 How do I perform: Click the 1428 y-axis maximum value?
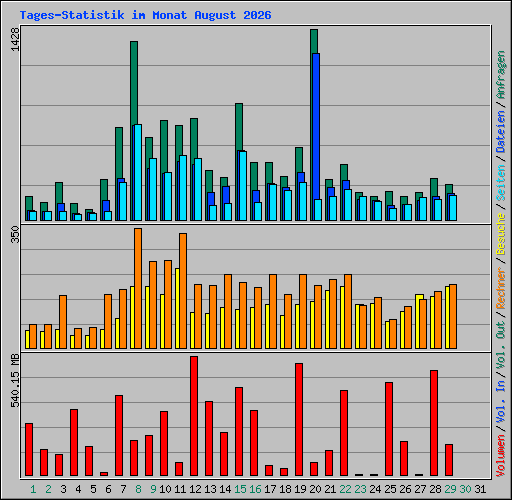click(15, 39)
